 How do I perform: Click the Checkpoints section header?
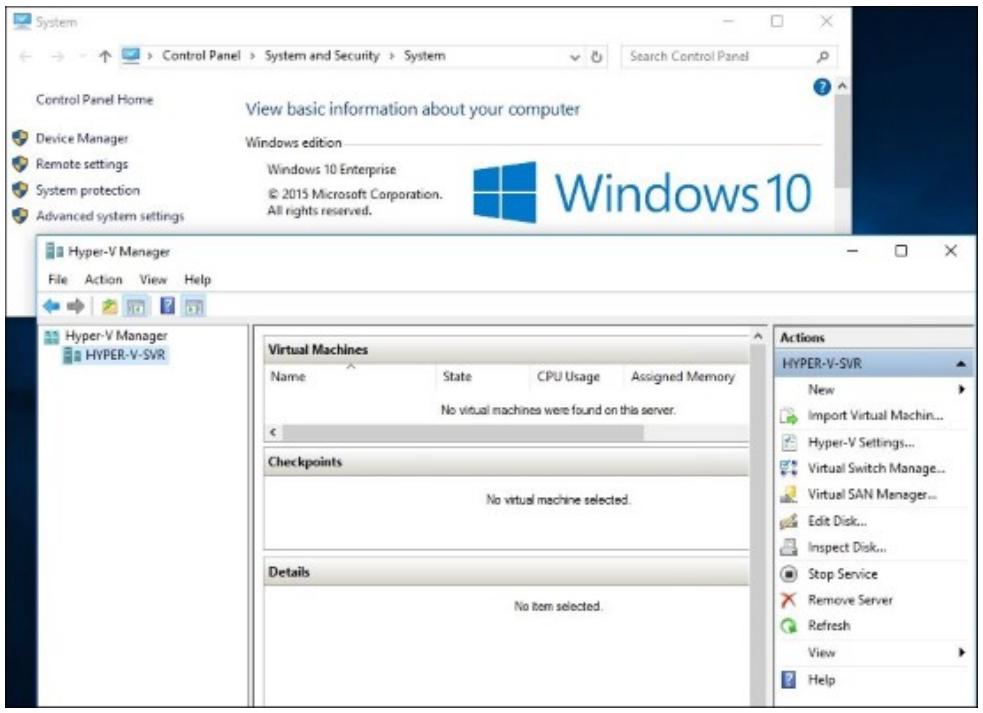(x=507, y=462)
